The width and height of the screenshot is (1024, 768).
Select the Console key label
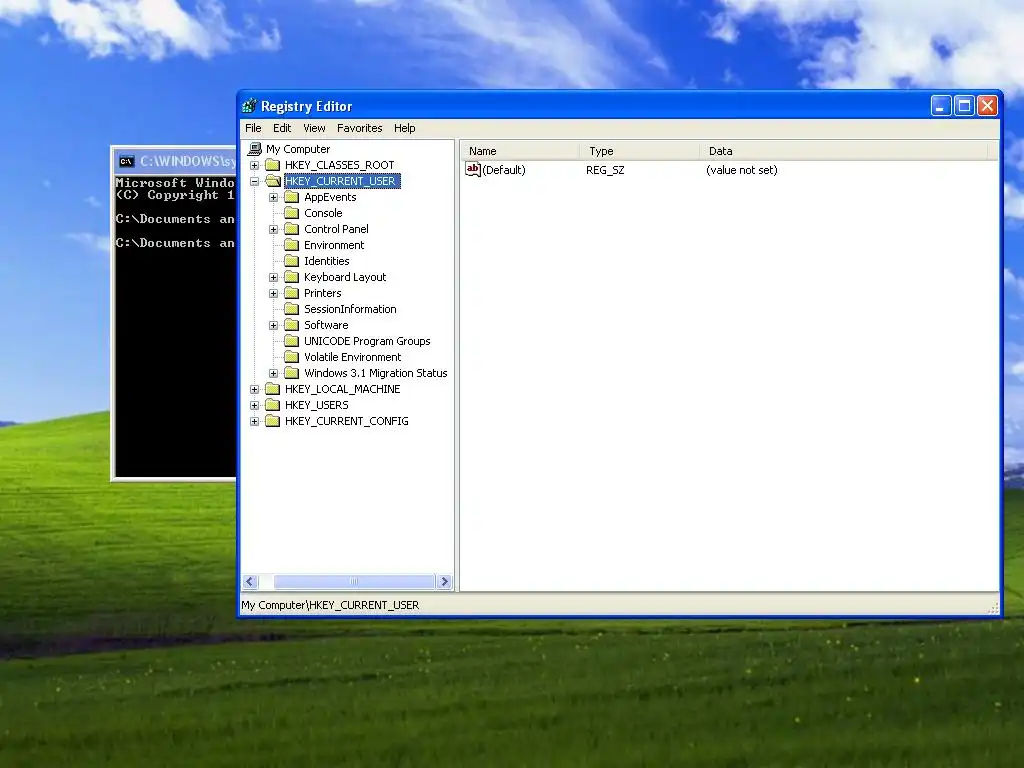323,214
